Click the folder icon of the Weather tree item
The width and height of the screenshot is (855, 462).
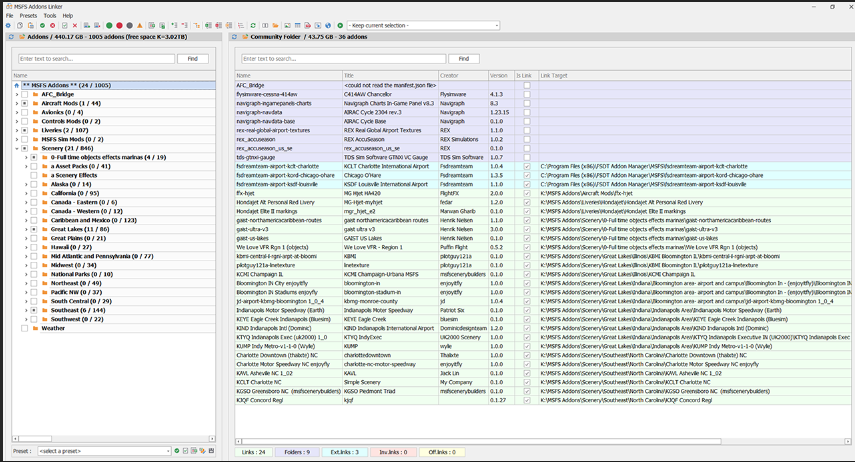(x=35, y=328)
